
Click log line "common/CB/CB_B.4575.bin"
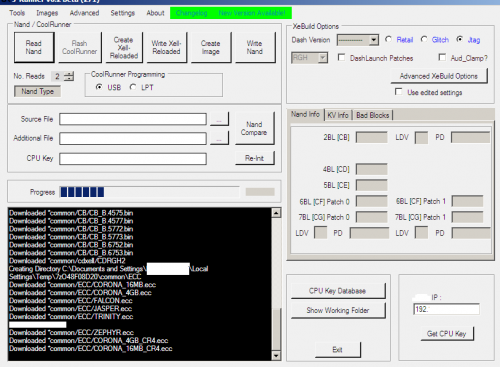tap(71, 213)
